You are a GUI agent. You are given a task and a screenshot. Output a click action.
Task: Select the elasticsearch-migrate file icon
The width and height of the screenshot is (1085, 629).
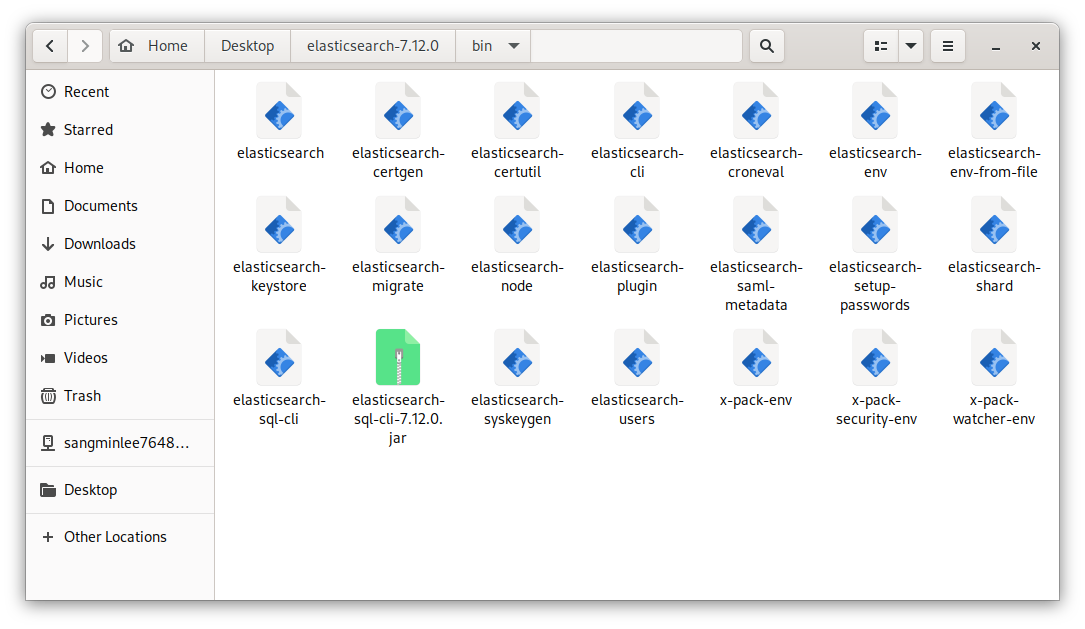coord(398,225)
